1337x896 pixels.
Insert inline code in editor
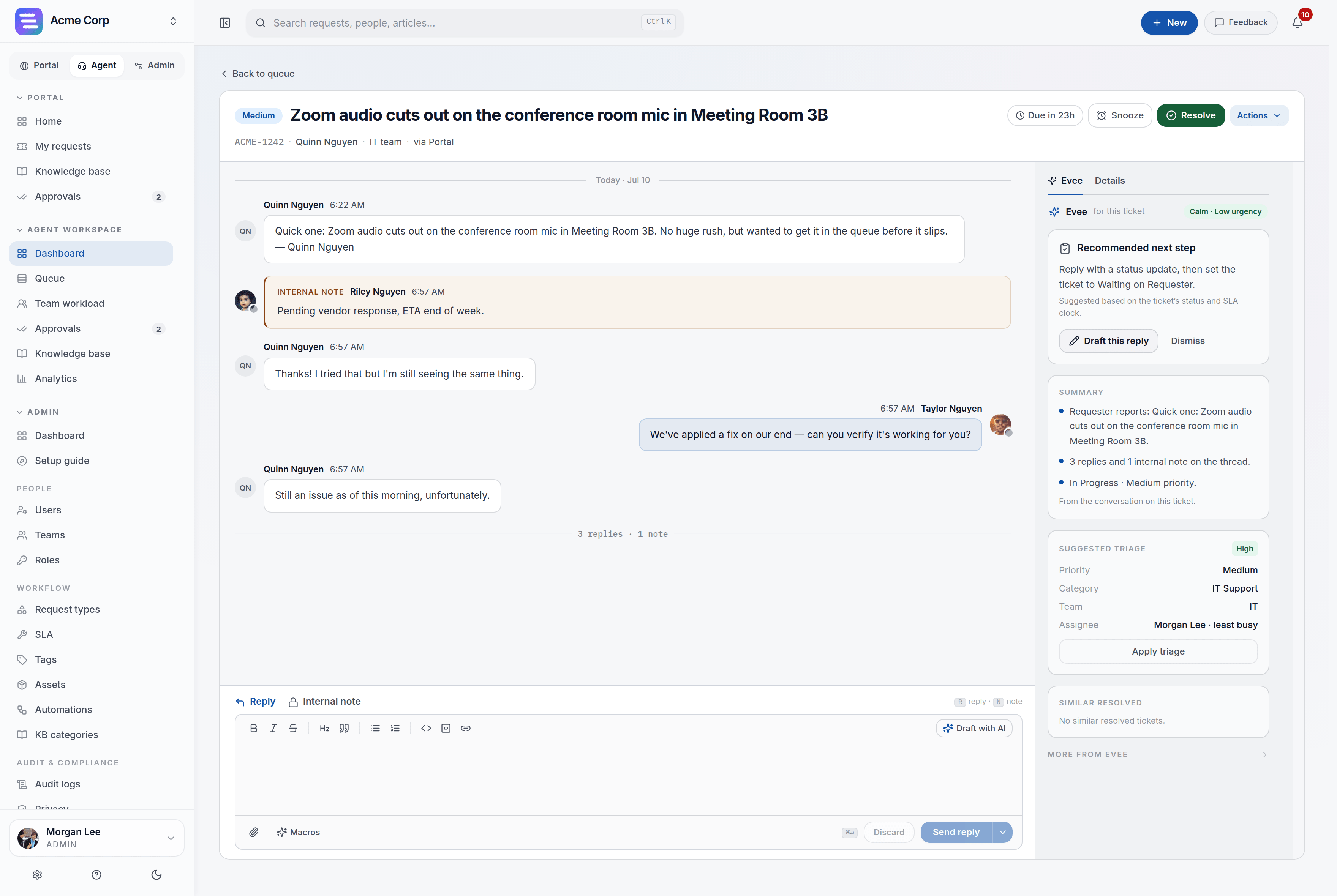426,728
